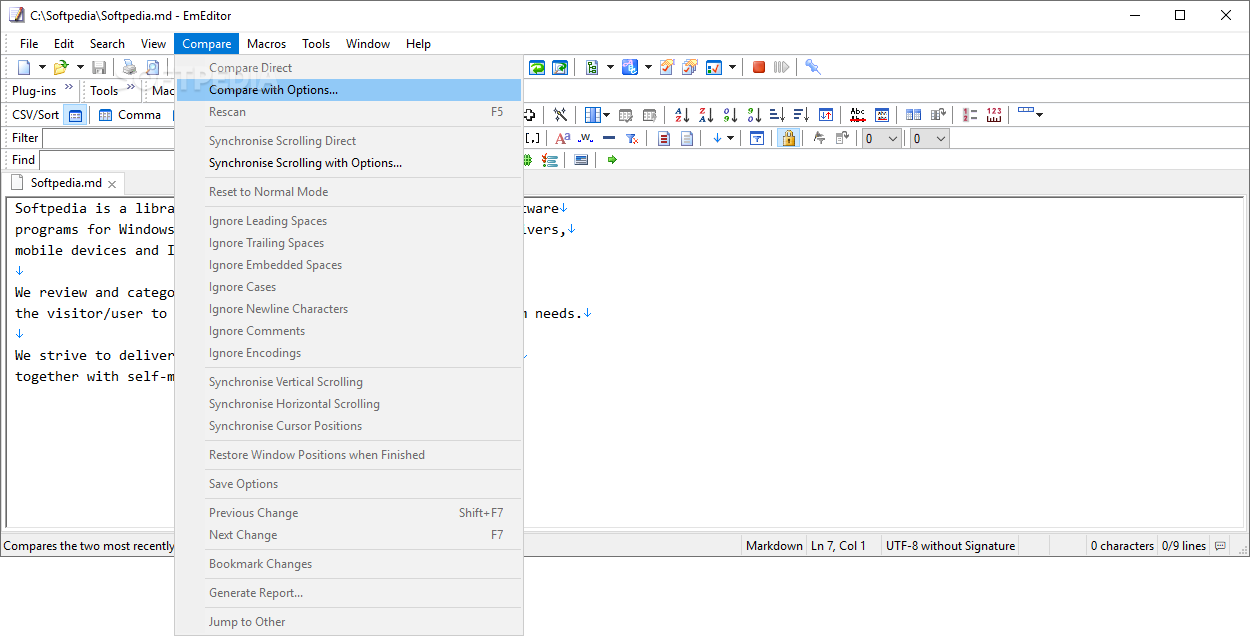Click the advanced filter funnel window icon
The width and height of the screenshot is (1250, 636).
757,138
